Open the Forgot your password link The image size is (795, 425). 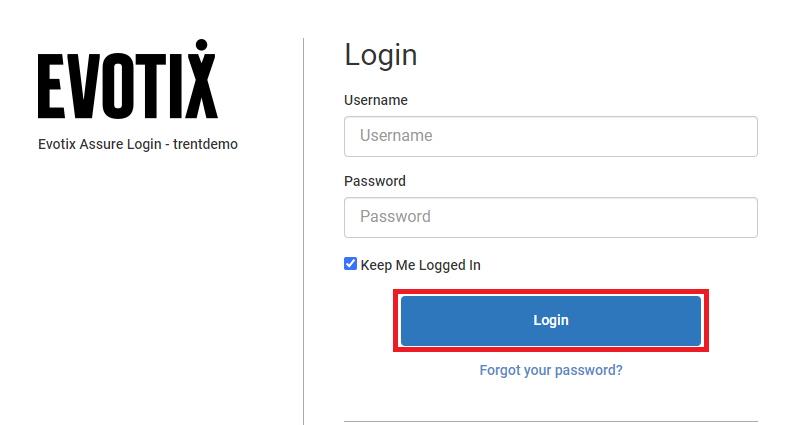(x=551, y=370)
